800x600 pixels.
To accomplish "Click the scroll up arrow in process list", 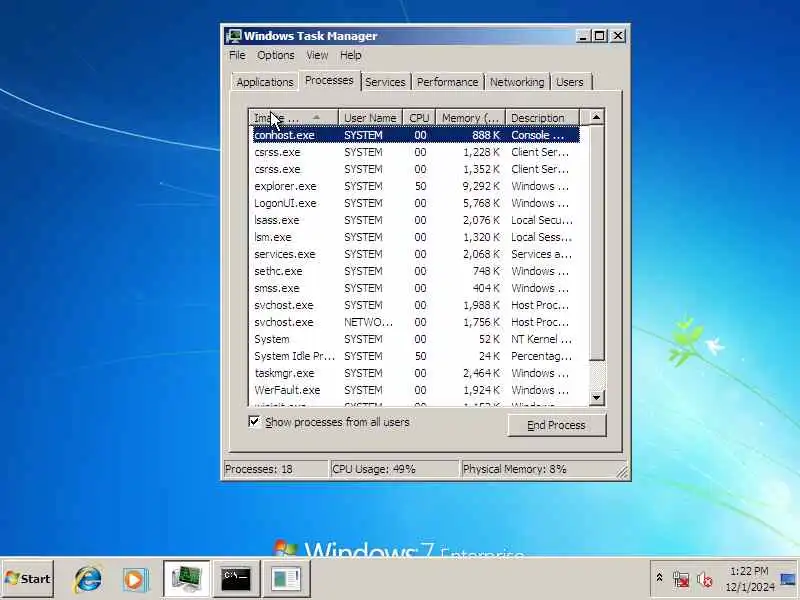I will tap(596, 117).
